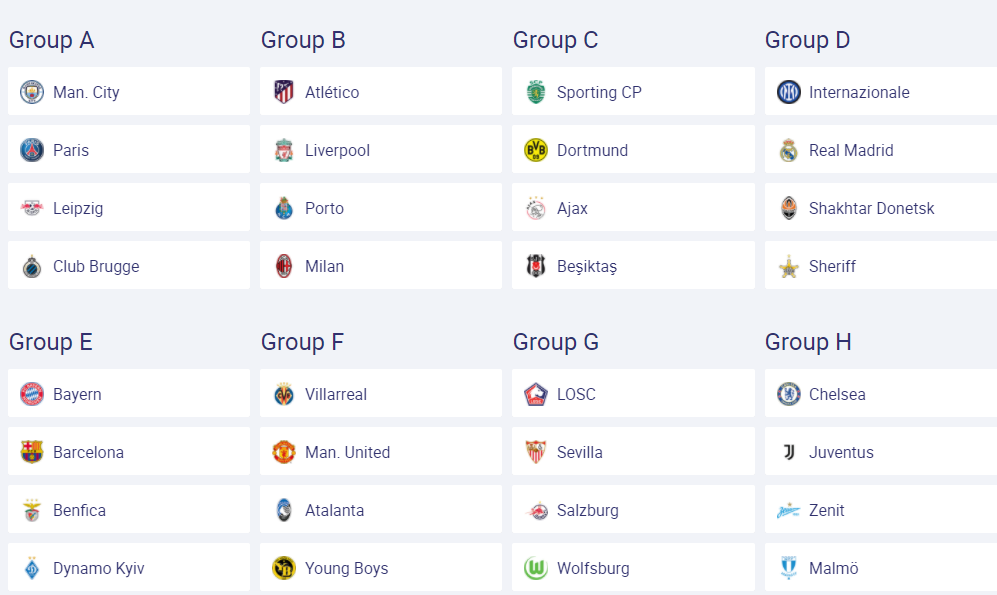Click the Juventus logo
The height and width of the screenshot is (595, 997).
coord(788,452)
